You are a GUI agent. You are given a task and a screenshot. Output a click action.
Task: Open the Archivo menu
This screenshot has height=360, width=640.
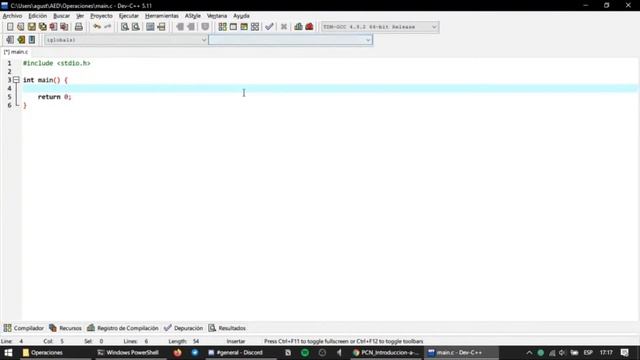(12, 16)
